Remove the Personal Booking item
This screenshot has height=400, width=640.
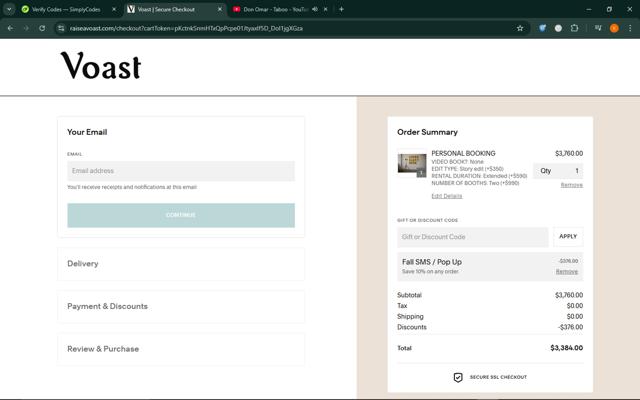coord(571,185)
